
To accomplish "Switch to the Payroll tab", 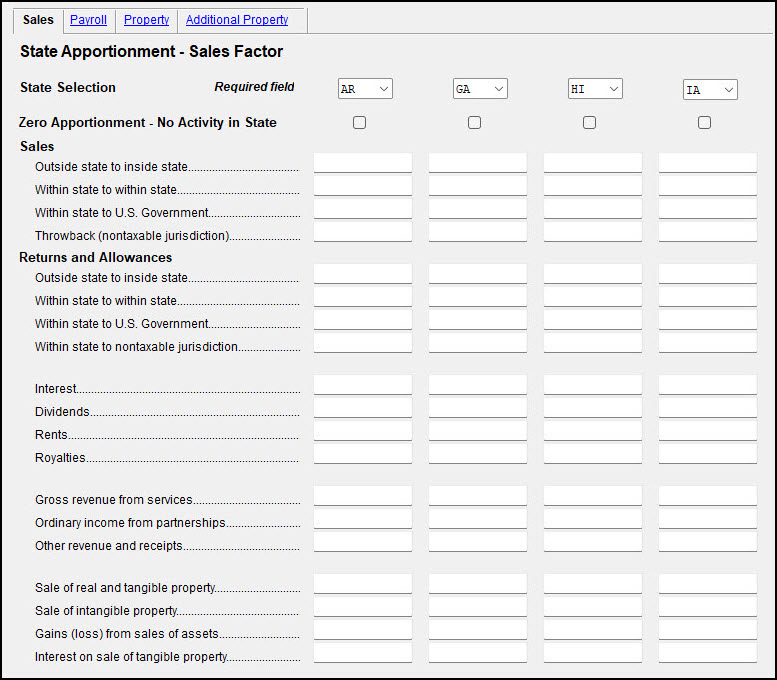I will pyautogui.click(x=88, y=20).
